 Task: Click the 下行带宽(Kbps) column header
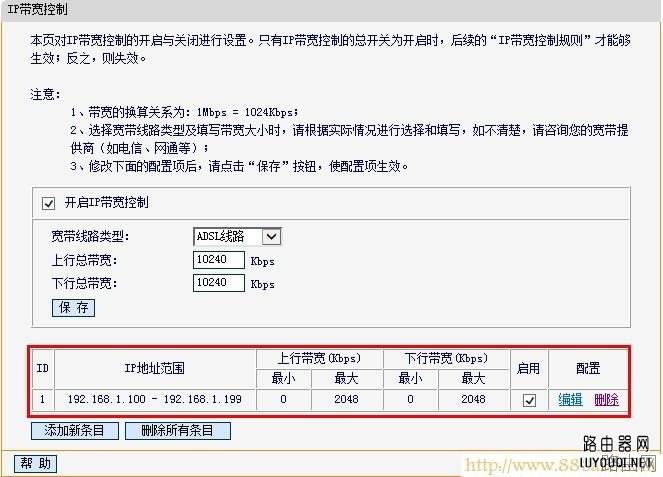(x=446, y=359)
